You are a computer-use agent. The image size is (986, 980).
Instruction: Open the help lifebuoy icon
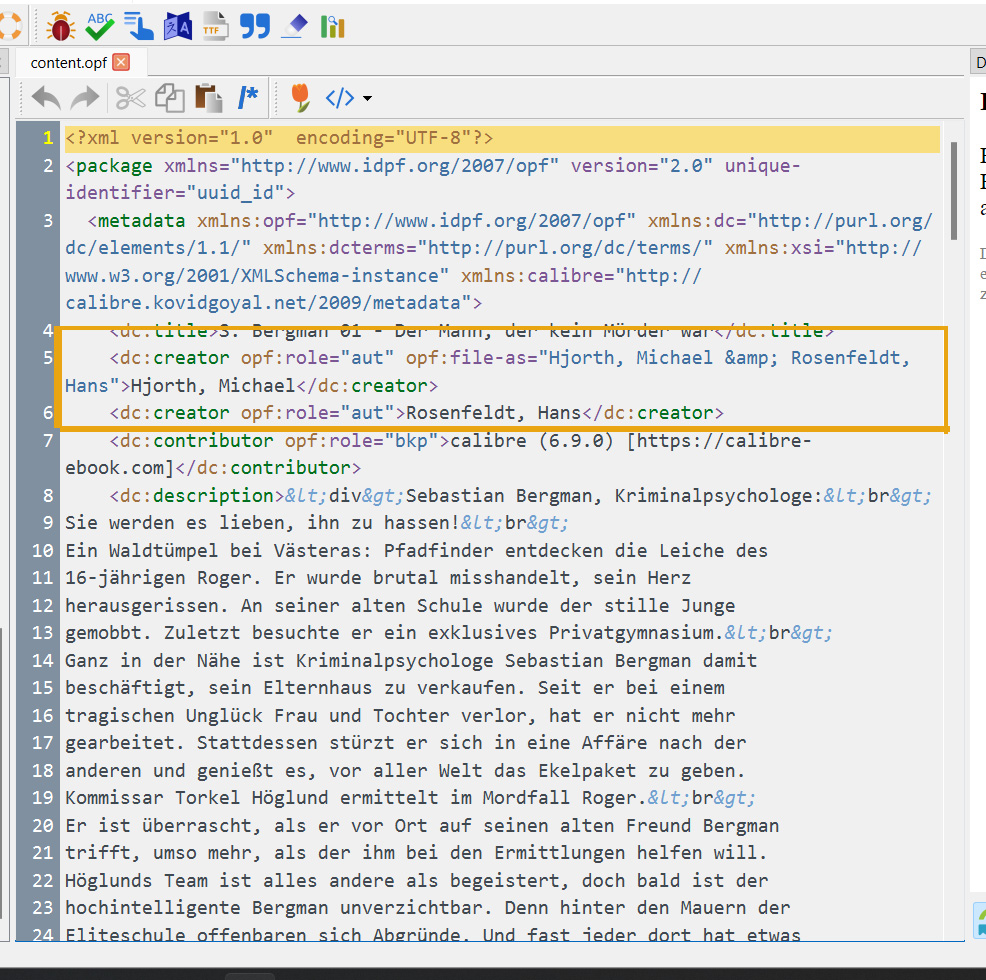pos(9,26)
